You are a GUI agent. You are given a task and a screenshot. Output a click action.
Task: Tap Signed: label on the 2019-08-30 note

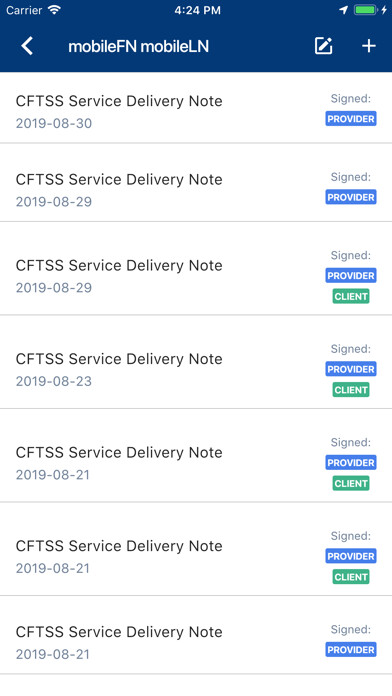coord(351,99)
